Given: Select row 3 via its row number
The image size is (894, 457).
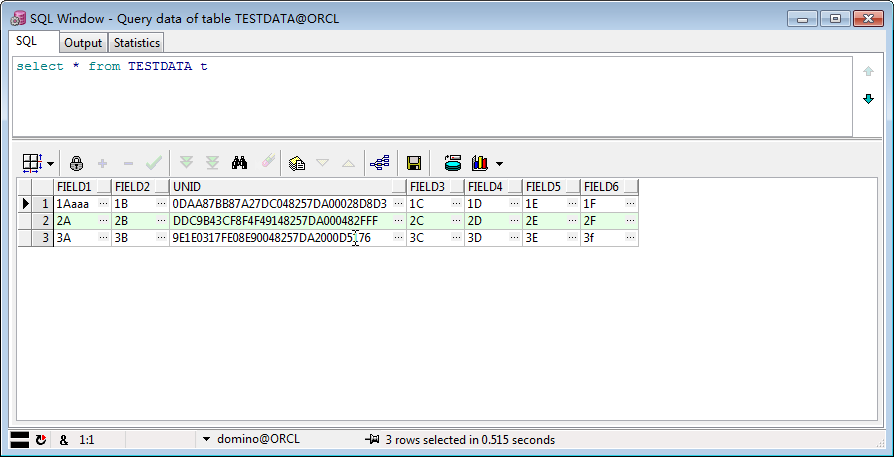Looking at the screenshot, I should coord(43,238).
